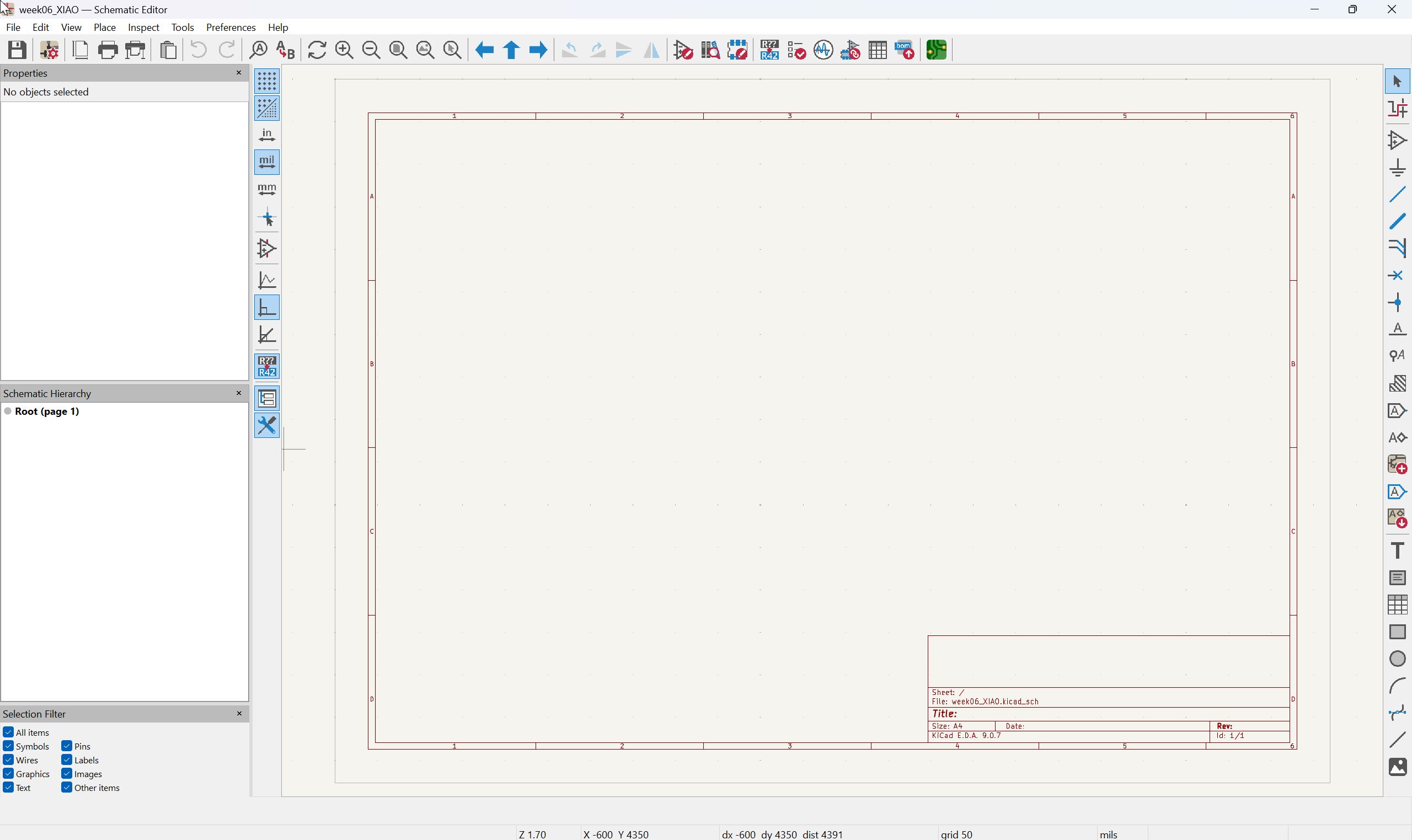Disable the Pins selection filter
1412x840 pixels.
pyautogui.click(x=66, y=746)
